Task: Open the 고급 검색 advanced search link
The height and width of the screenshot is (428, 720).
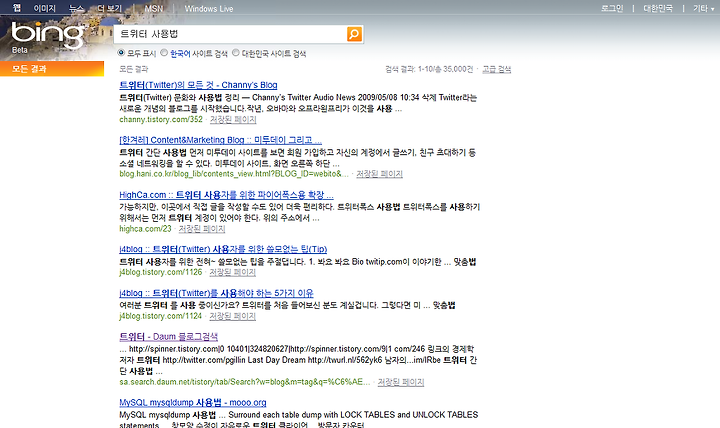Action: [496, 69]
